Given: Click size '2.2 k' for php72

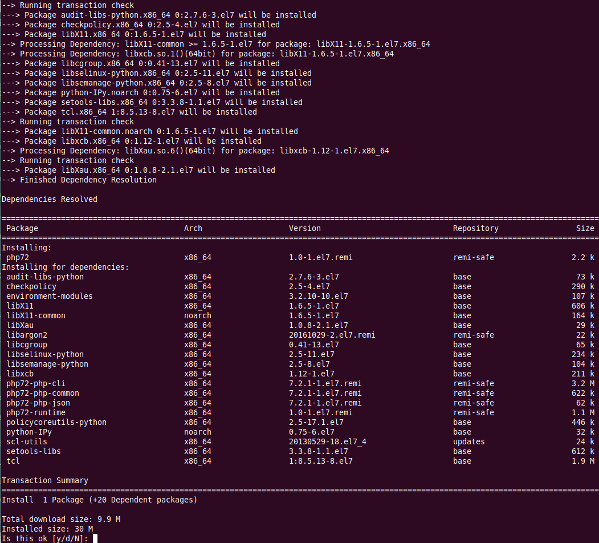Looking at the screenshot, I should point(583,257).
